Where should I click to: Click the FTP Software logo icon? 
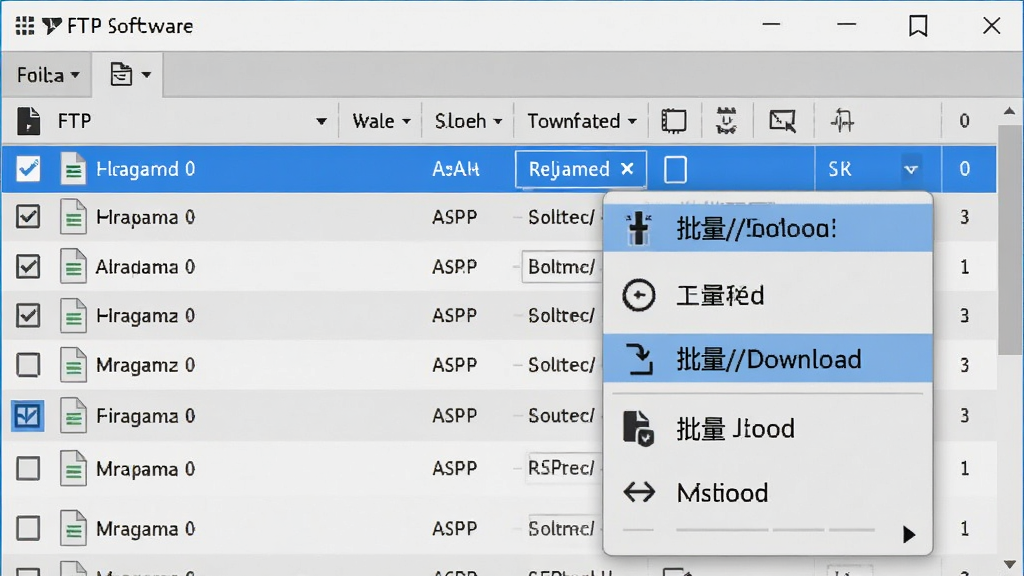[51, 26]
